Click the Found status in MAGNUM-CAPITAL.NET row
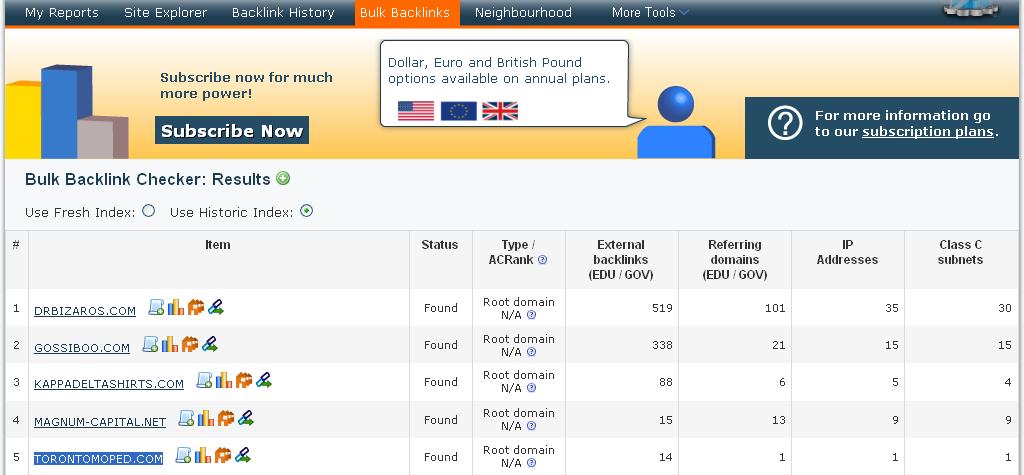 [x=441, y=419]
